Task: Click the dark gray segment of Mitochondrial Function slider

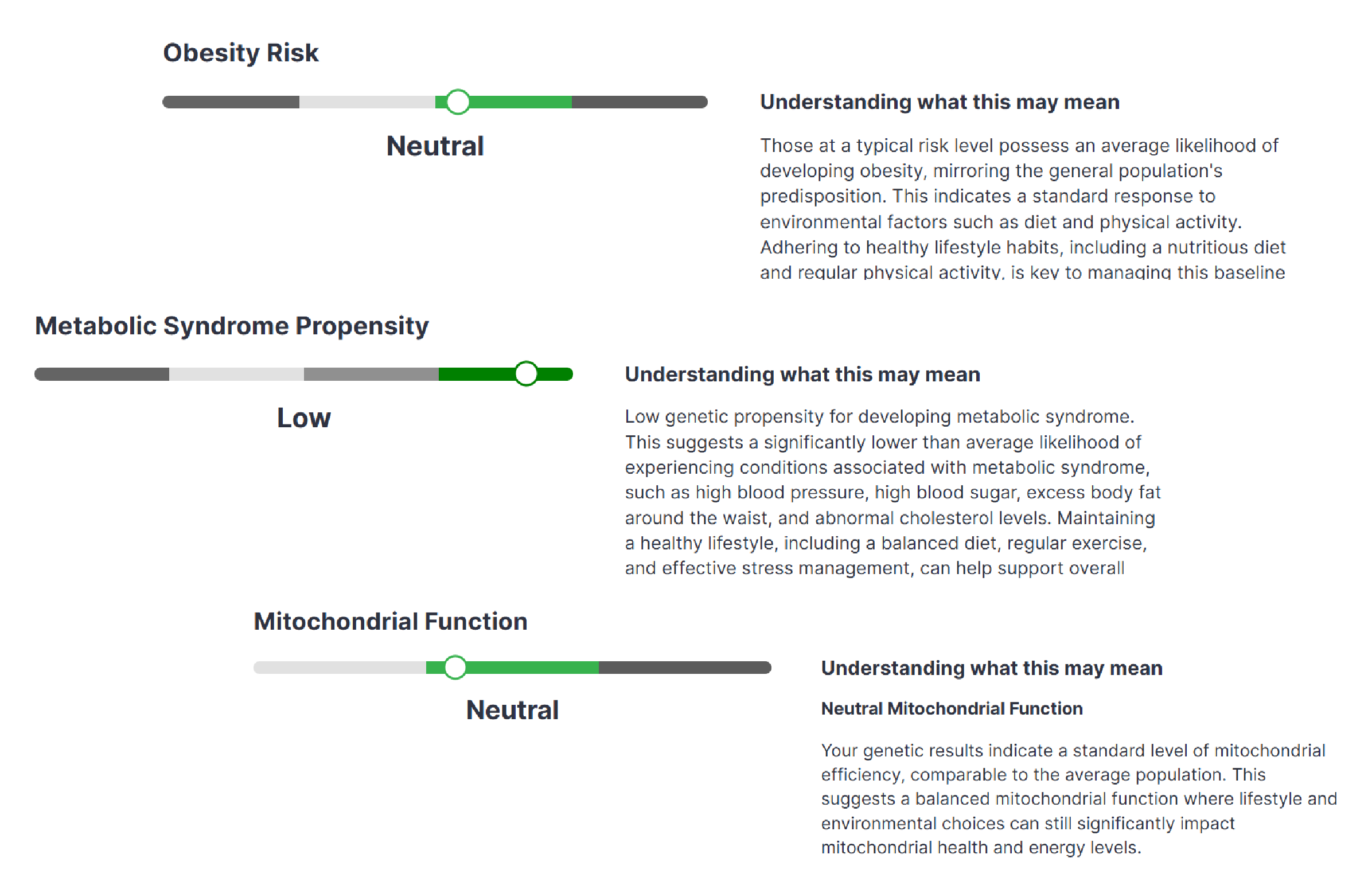Action: coord(684,668)
